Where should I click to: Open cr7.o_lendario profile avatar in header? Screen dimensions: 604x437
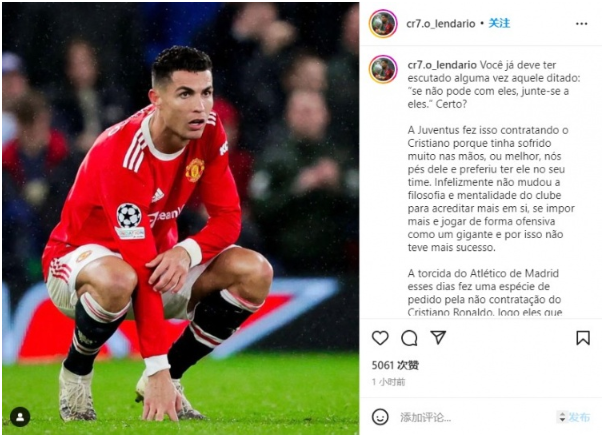383,24
